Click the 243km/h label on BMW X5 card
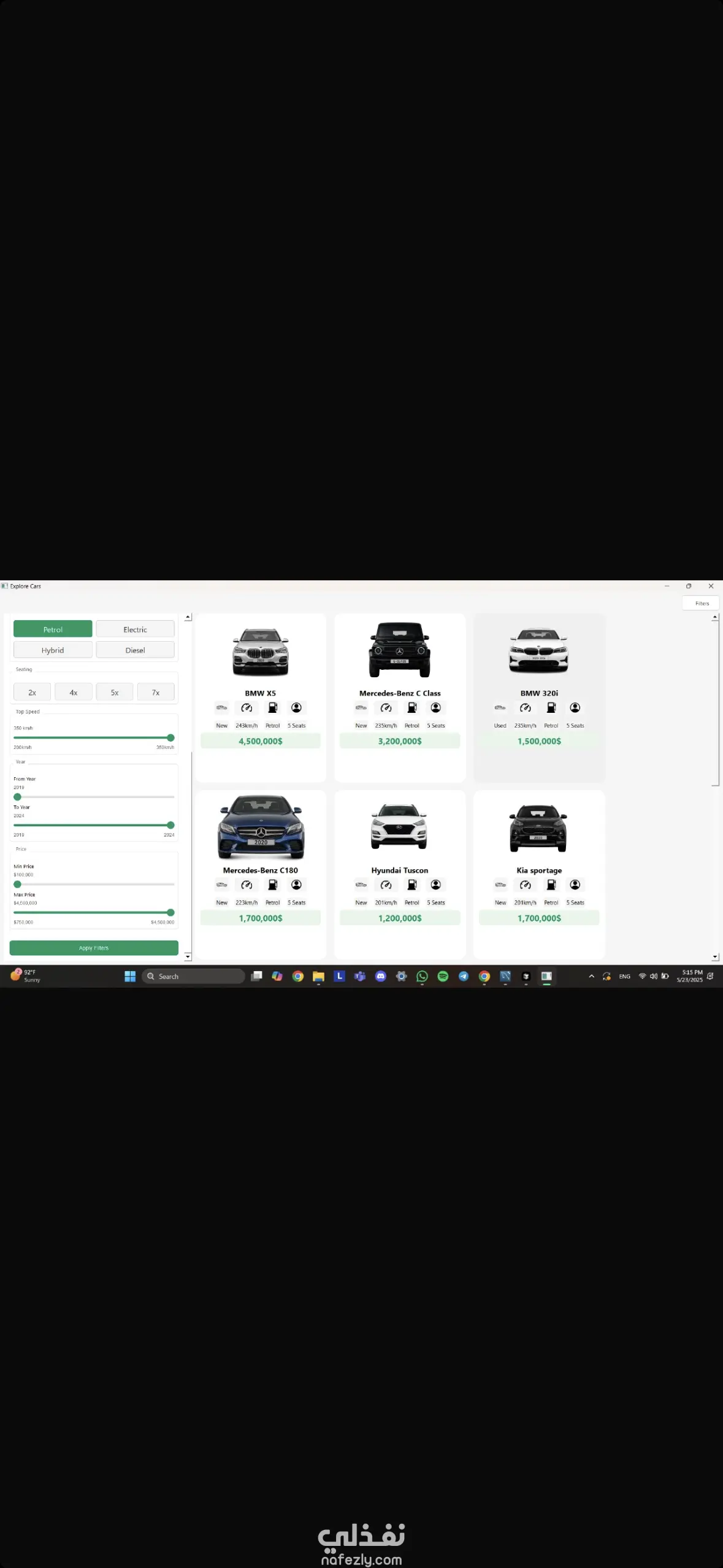Viewport: 723px width, 1568px height. pyautogui.click(x=247, y=726)
